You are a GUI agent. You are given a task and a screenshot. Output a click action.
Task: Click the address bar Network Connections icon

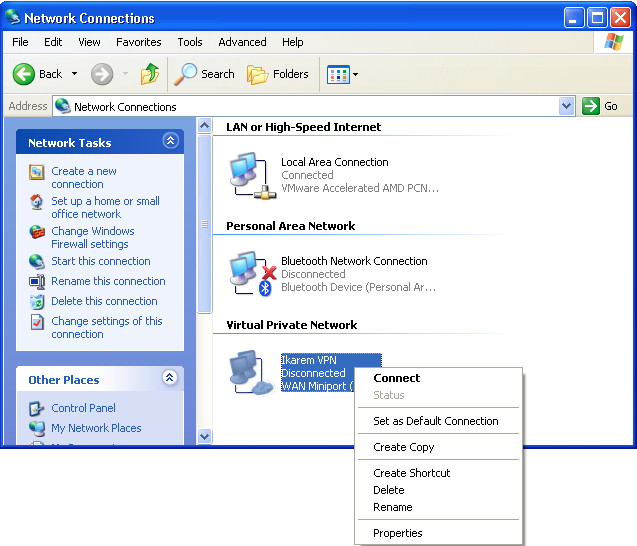point(63,106)
